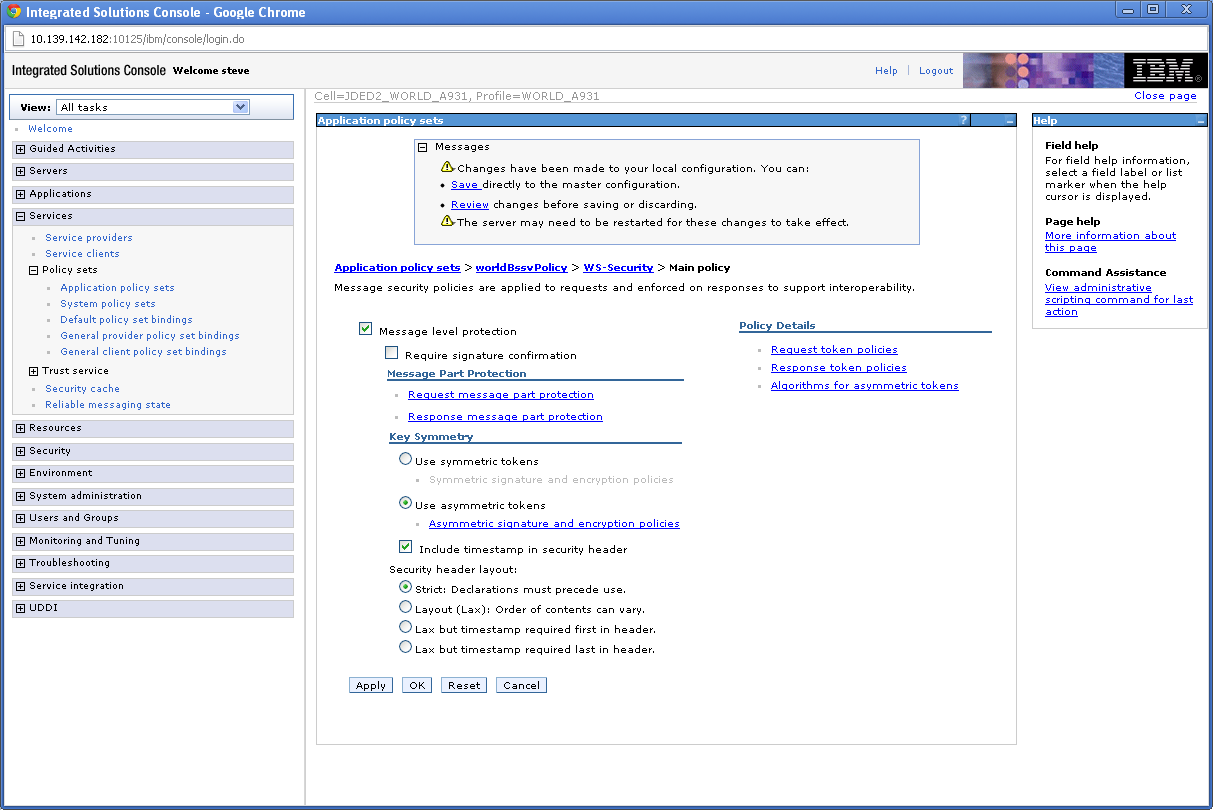Open Service clients in navigation
Screen dimensions: 1213x810
click(82, 254)
